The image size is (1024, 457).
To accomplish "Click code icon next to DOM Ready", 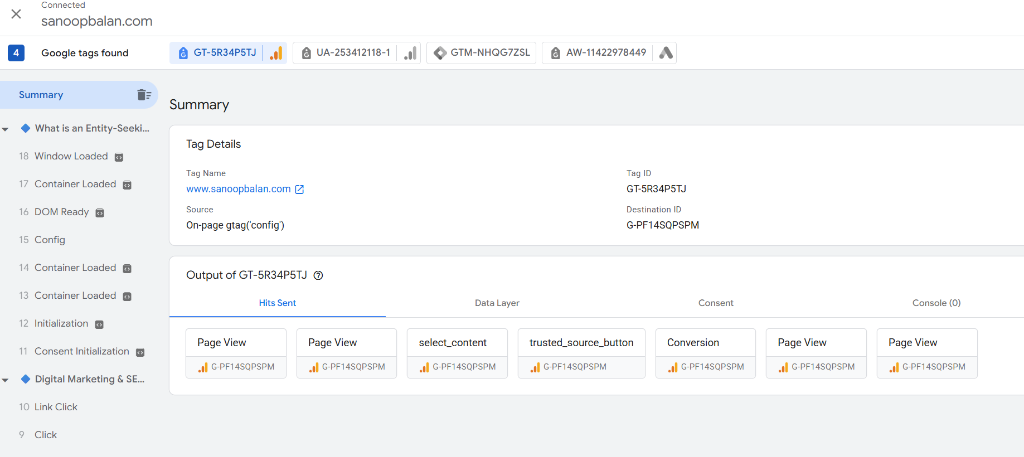I will 100,213.
